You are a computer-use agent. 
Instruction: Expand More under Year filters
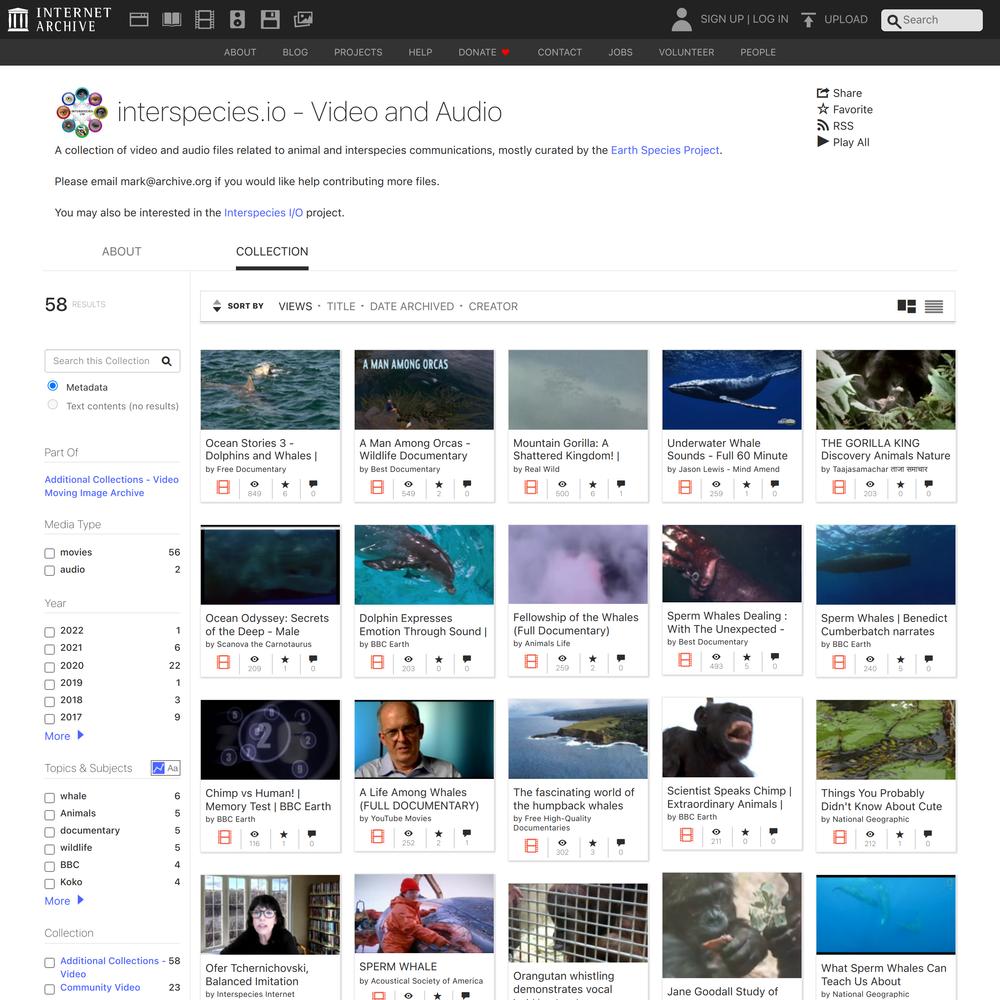[x=64, y=736]
